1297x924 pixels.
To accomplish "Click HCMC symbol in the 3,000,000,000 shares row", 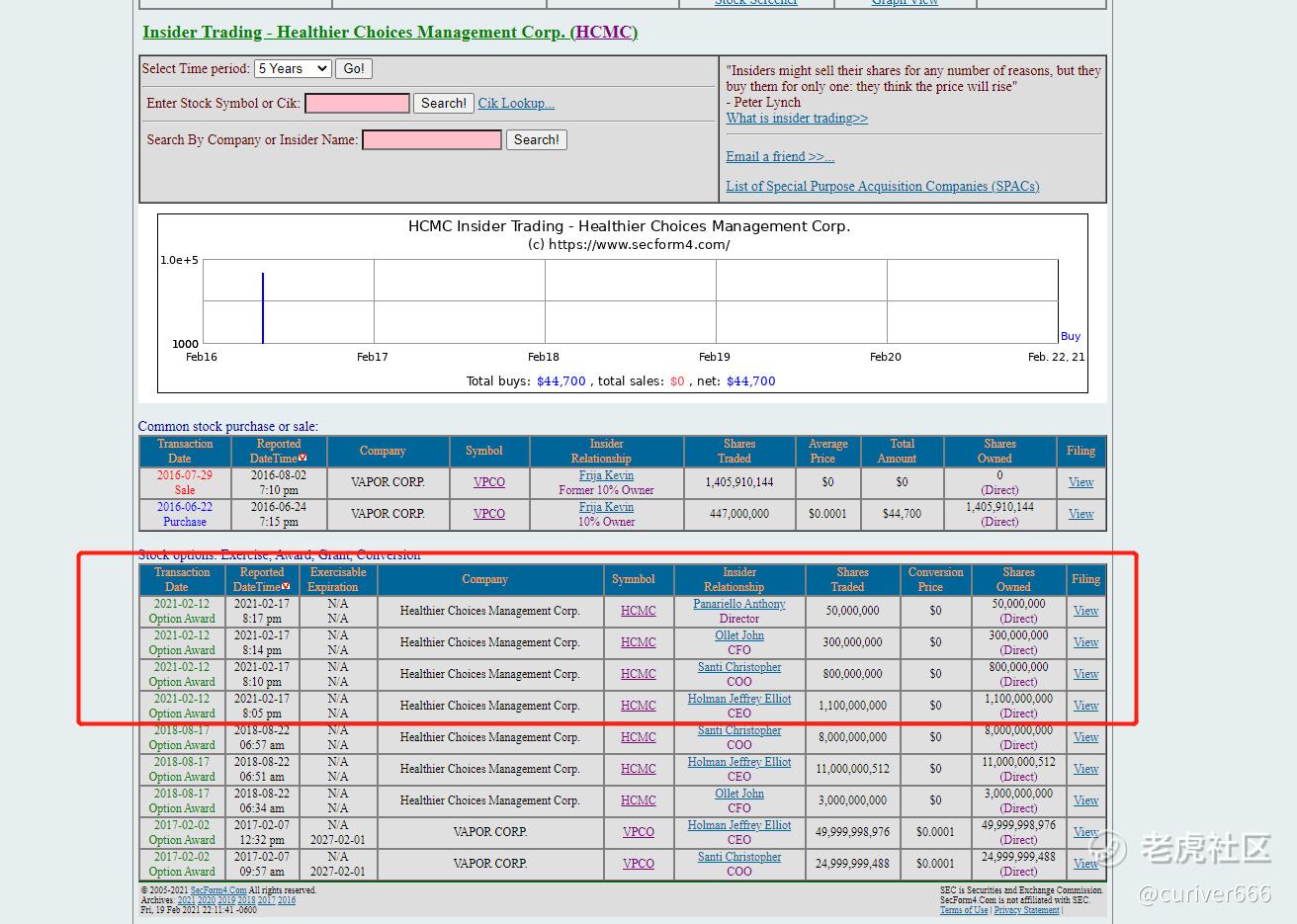I will point(639,800).
